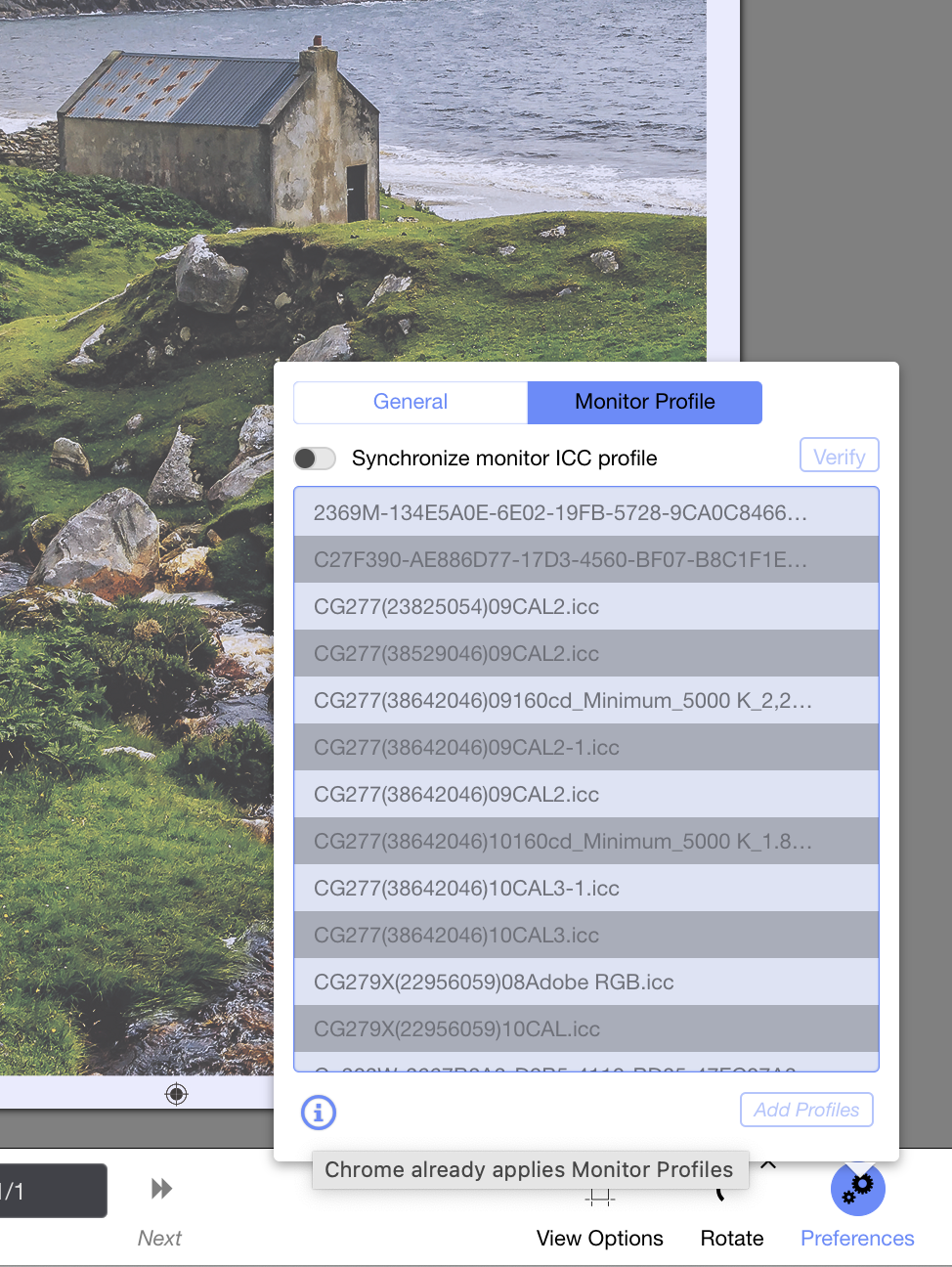The width and height of the screenshot is (952, 1267).
Task: Click the Add Profiles button
Action: click(806, 1110)
